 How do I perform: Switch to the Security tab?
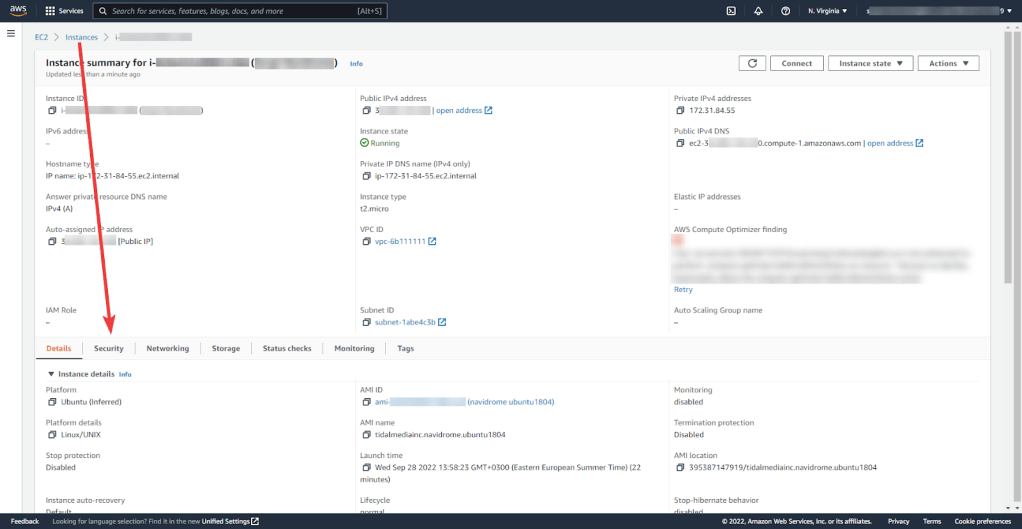pos(109,348)
